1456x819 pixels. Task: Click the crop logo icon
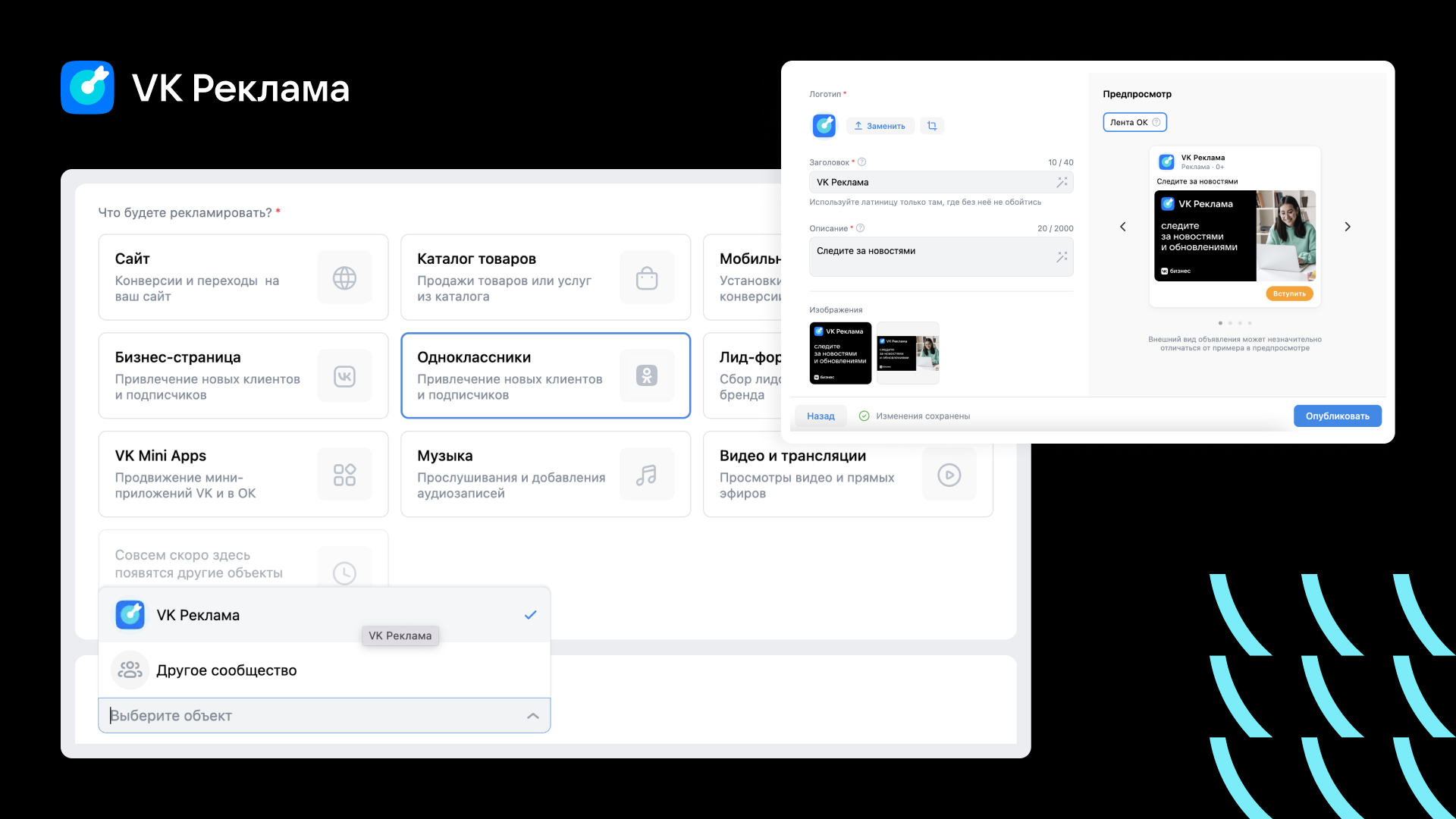pyautogui.click(x=932, y=126)
